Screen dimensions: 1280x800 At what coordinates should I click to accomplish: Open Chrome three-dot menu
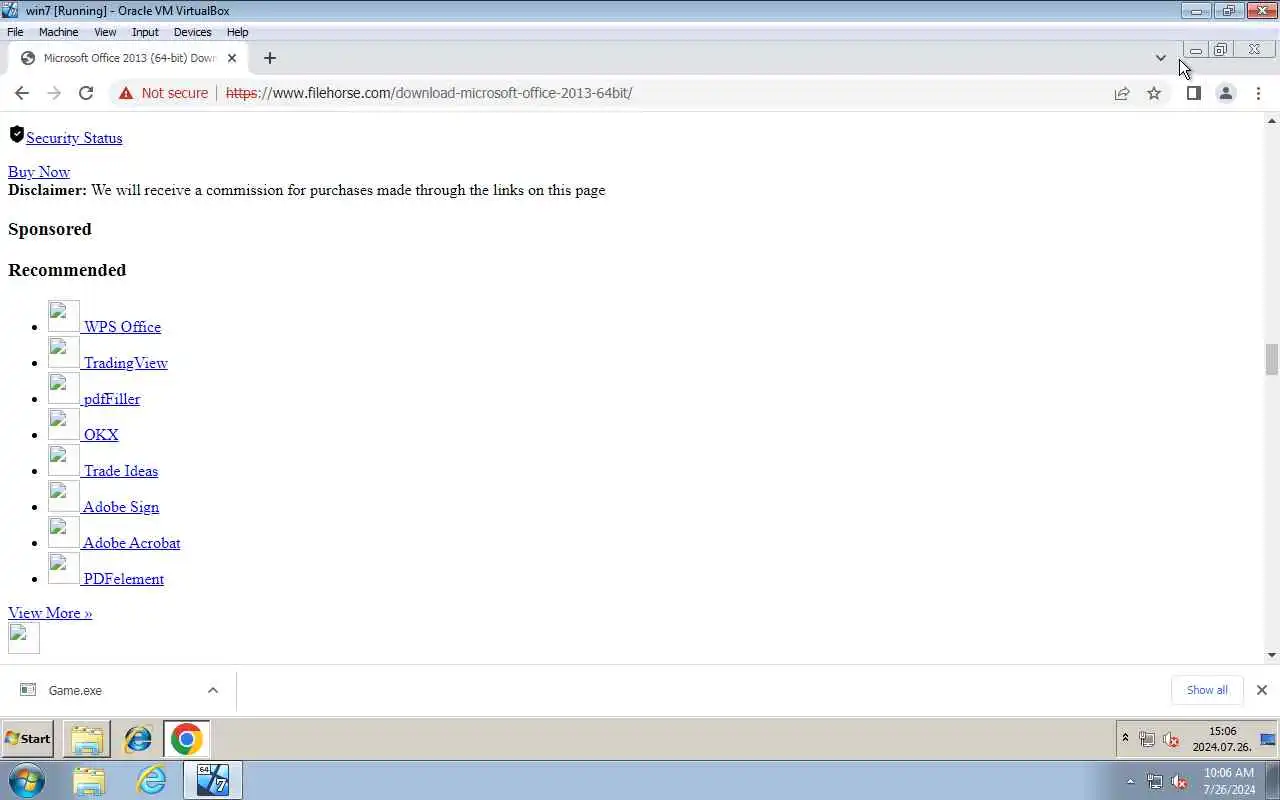[x=1258, y=93]
